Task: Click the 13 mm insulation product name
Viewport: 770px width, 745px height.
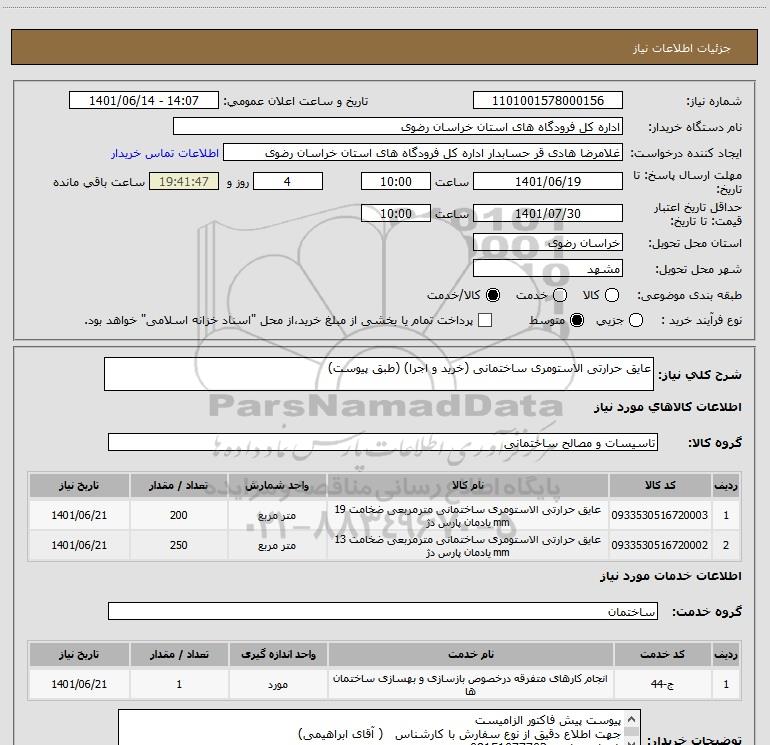Action: pos(468,546)
